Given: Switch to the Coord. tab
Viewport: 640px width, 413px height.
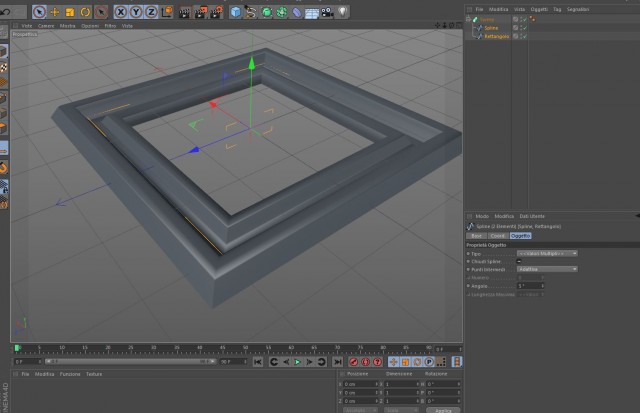Looking at the screenshot, I should (x=498, y=236).
